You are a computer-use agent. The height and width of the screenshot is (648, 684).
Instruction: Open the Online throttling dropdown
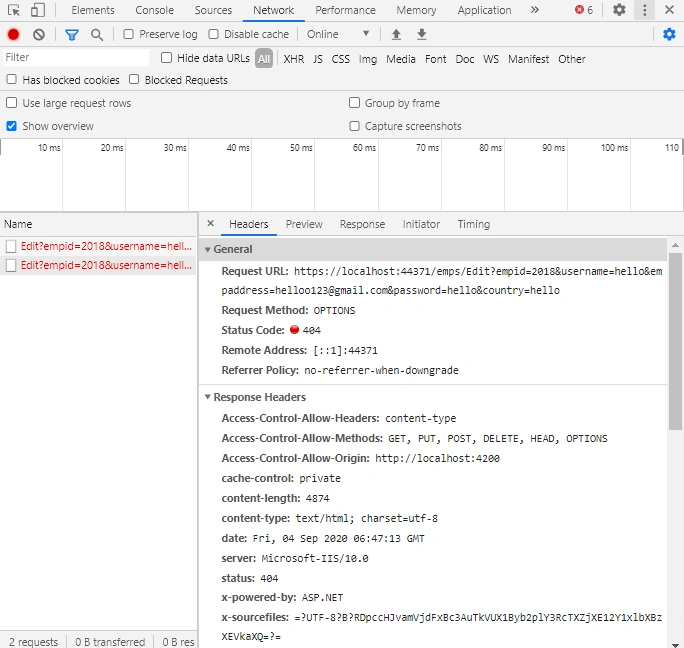click(338, 34)
